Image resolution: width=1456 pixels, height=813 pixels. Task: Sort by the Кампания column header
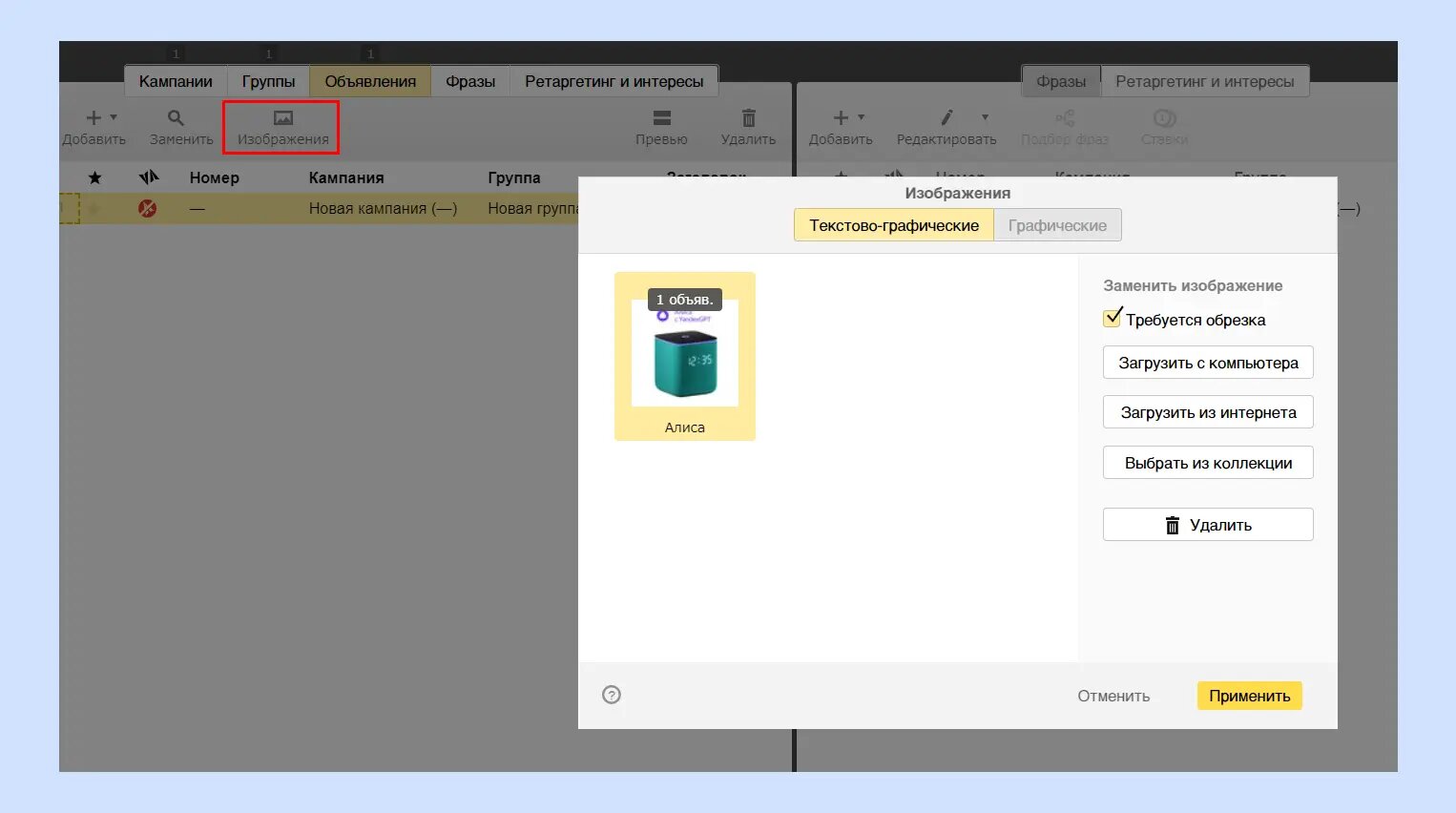[x=346, y=177]
